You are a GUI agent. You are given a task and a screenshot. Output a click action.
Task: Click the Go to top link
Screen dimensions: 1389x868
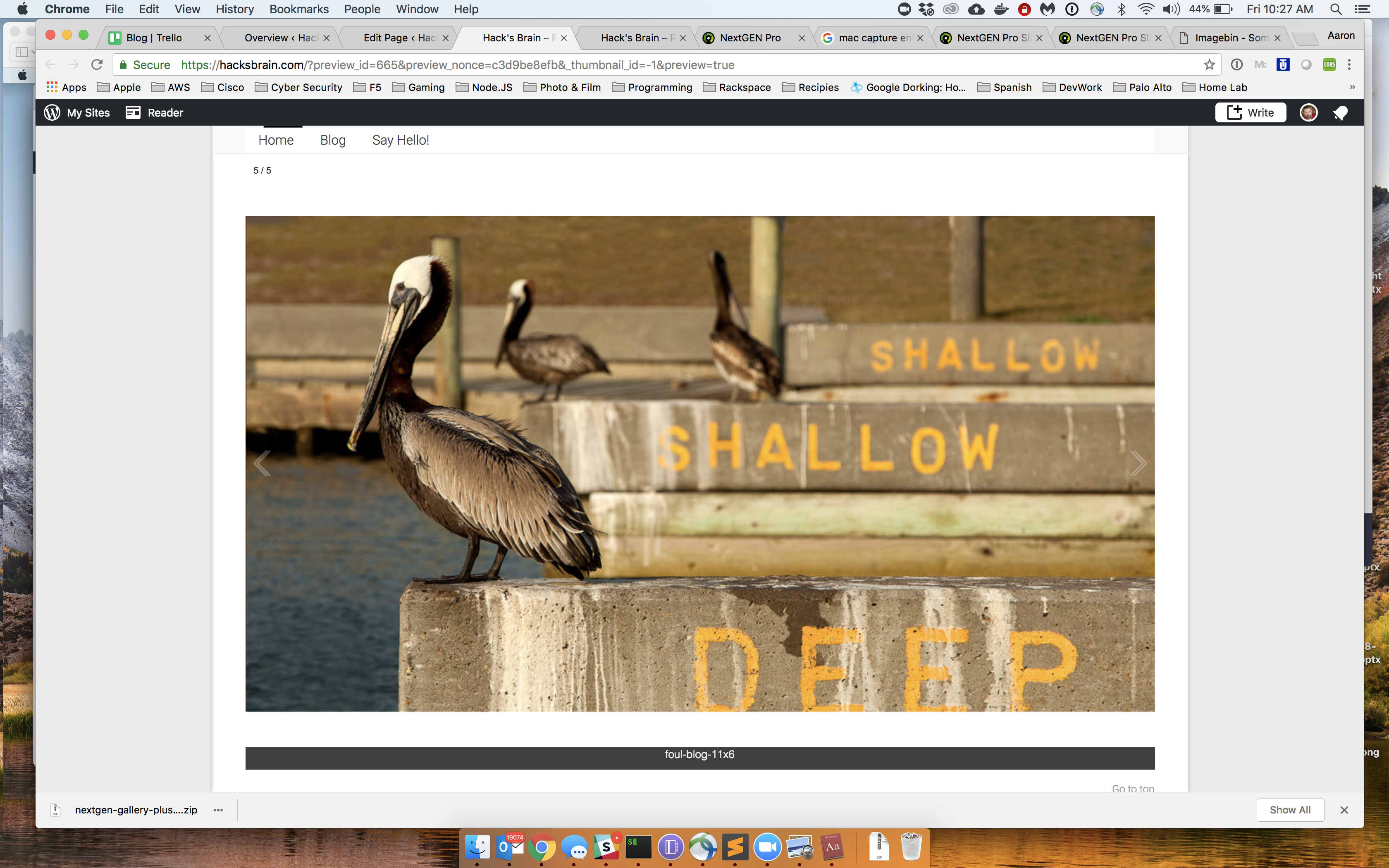[1133, 788]
